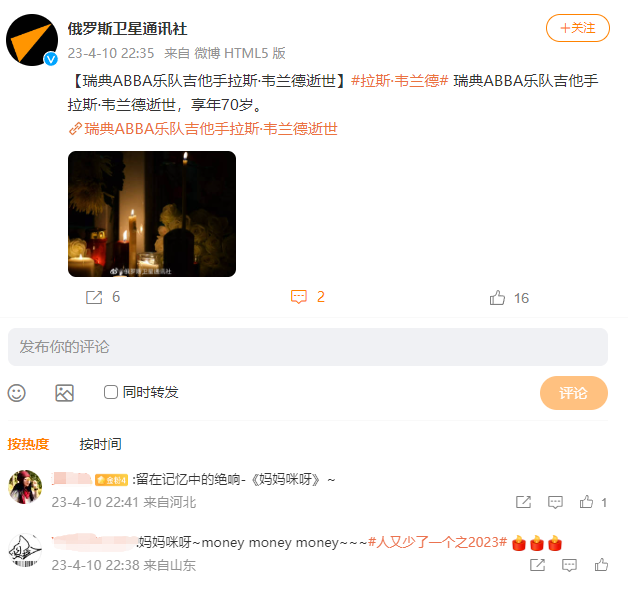Repost the 22:41 Hebei comment
Image resolution: width=628 pixels, height=600 pixels.
pyautogui.click(x=523, y=502)
